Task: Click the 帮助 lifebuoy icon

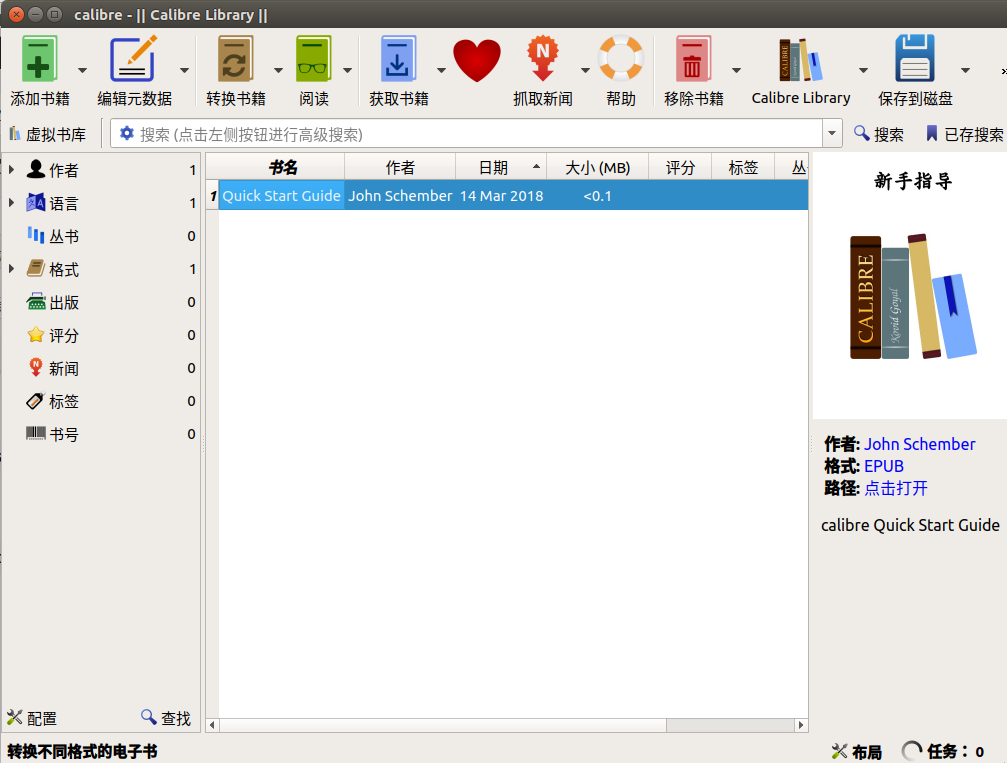Action: (x=620, y=60)
